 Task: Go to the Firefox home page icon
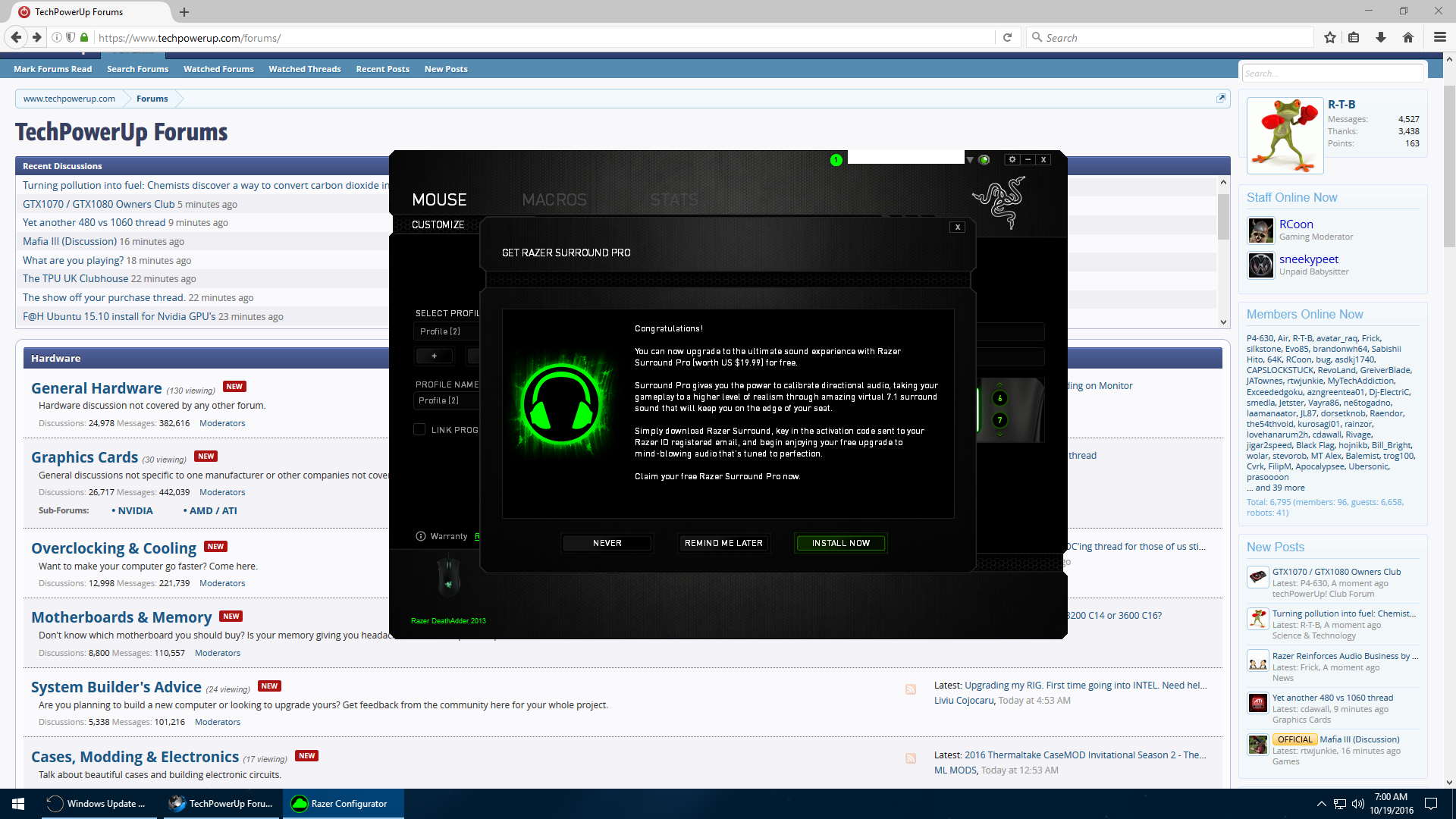coord(1408,37)
